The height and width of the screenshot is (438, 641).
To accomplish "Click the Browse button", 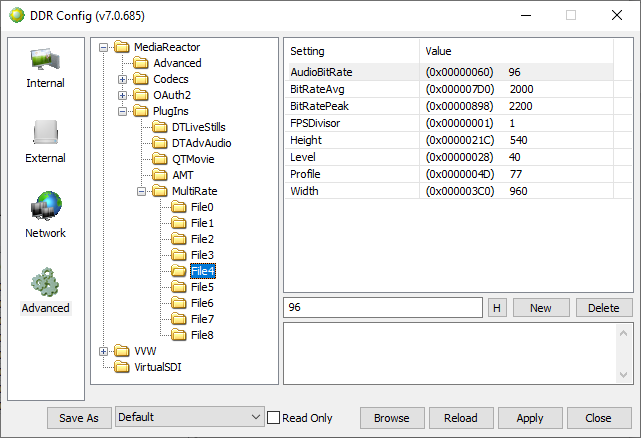I will pyautogui.click(x=392, y=418).
